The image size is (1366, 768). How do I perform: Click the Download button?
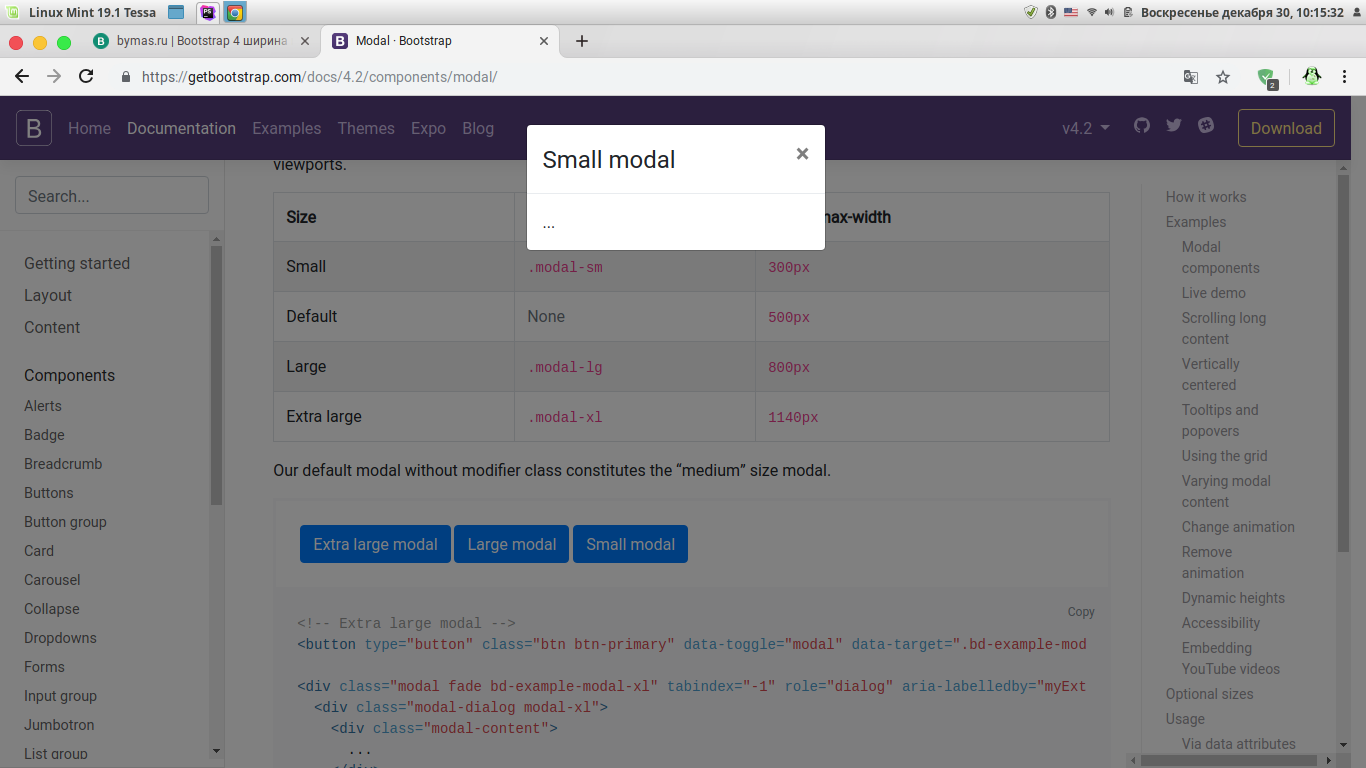[1286, 128]
